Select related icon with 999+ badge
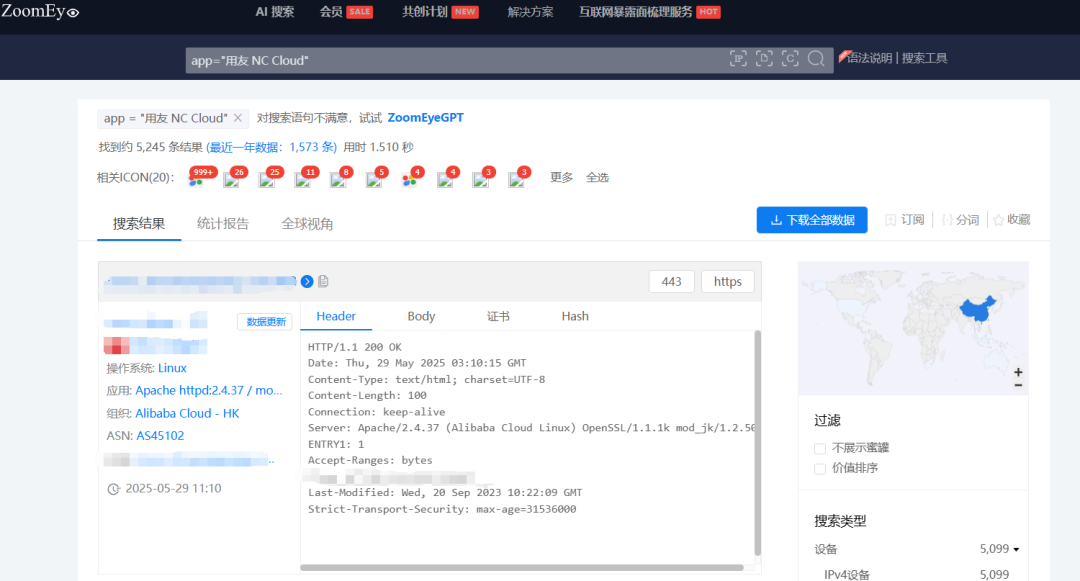This screenshot has height=581, width=1080. [197, 180]
